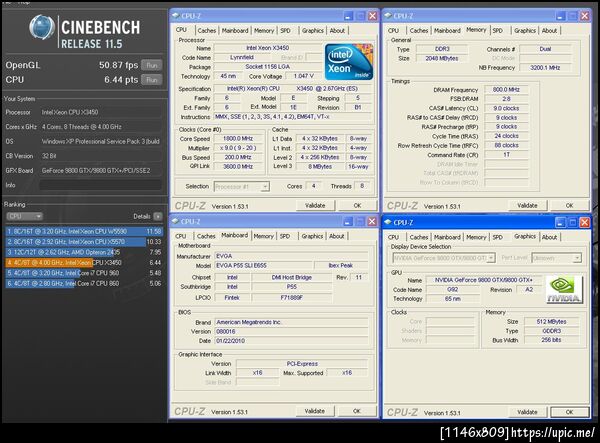Screen dimensions: 600x443
Task: Click the NB Frequency 3200.1 MHz value
Action: [x=545, y=68]
